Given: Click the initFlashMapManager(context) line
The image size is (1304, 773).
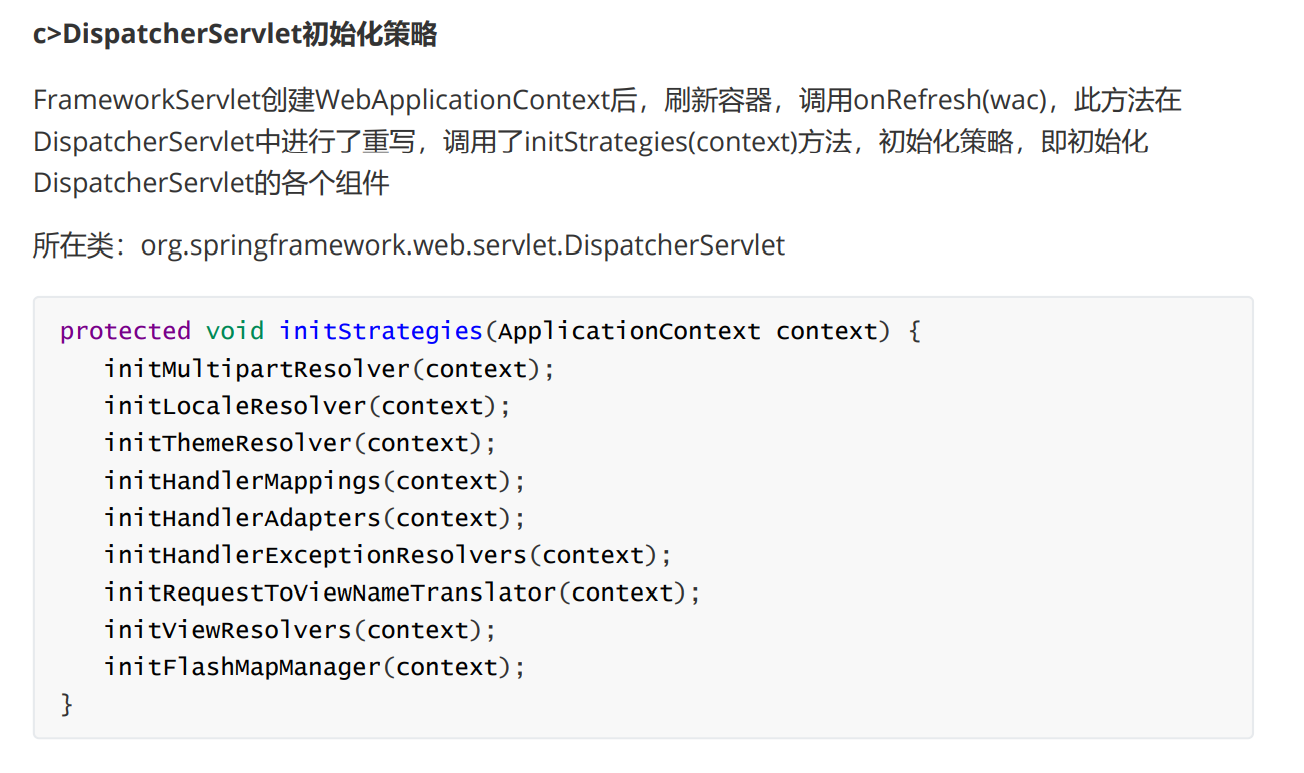Looking at the screenshot, I should click(314, 667).
